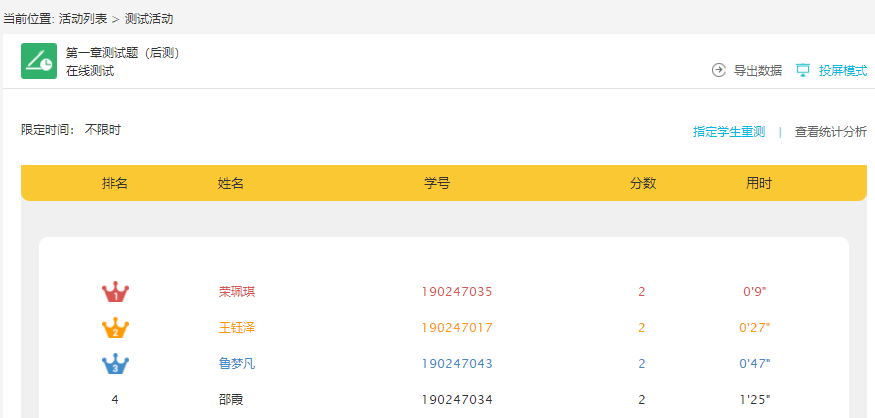Viewport: 875px width, 418px height.
Task: Open 查看统计分析 statistics link
Action: 830,132
